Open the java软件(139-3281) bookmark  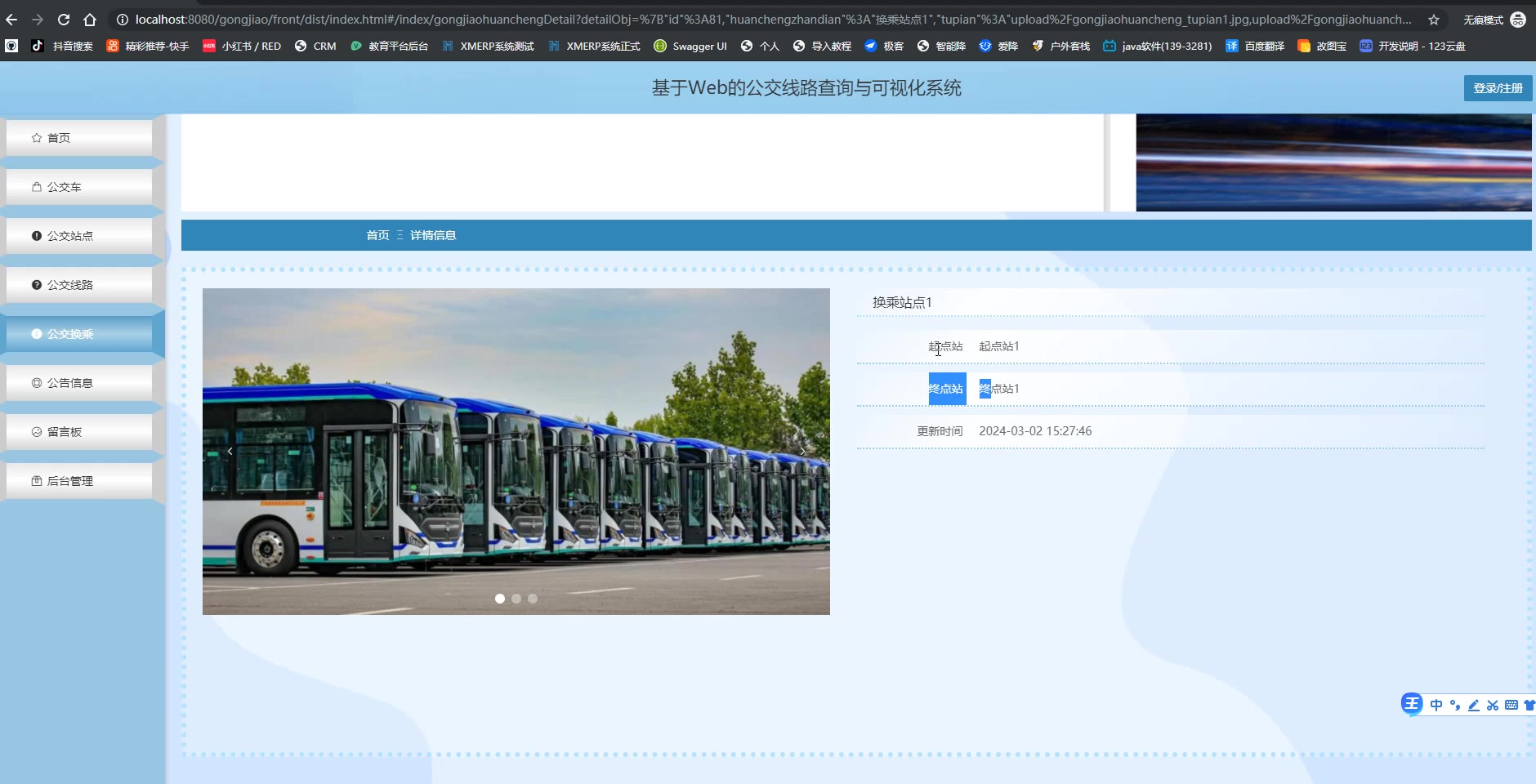(1157, 47)
